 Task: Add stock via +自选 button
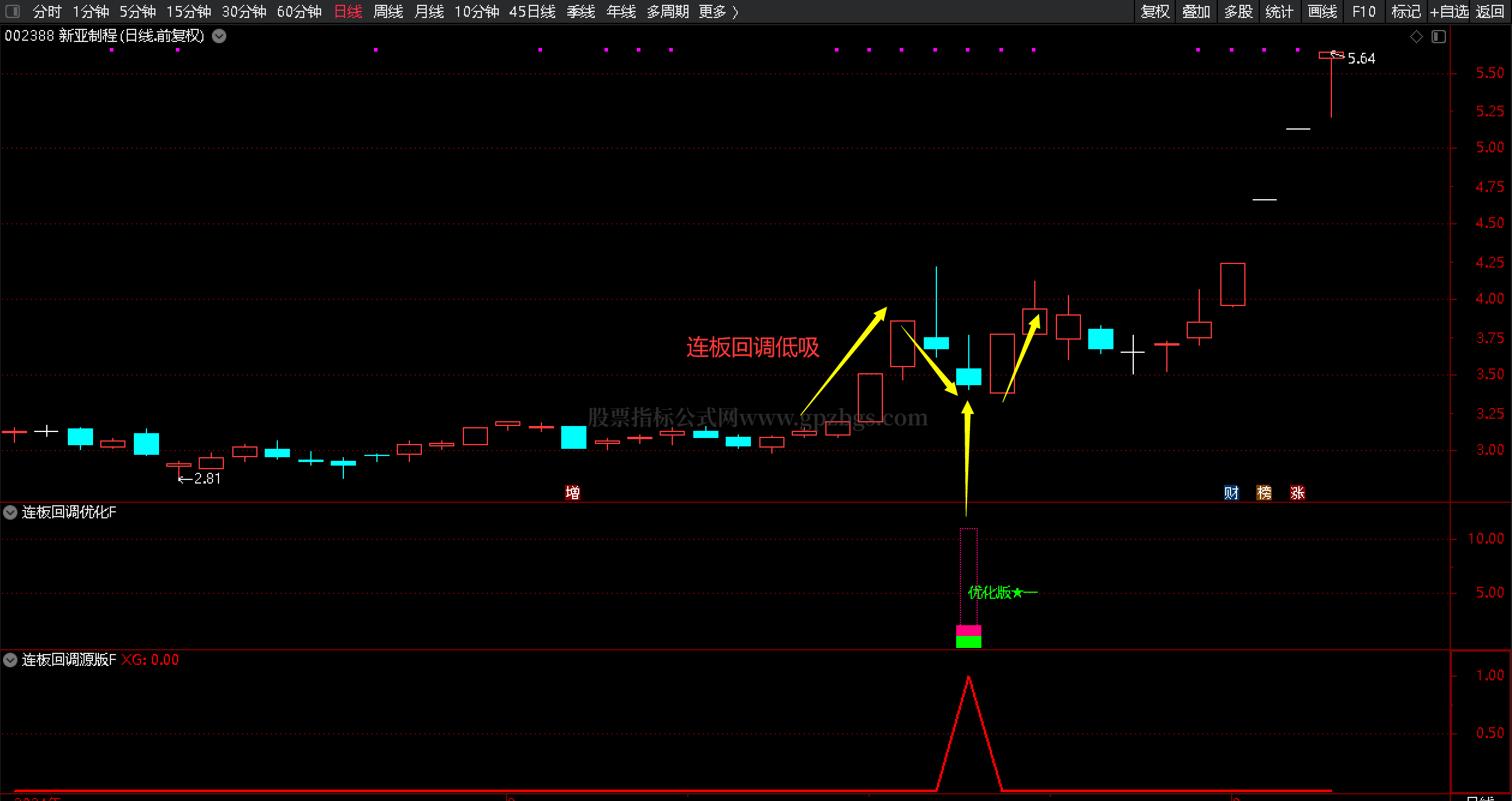pos(1449,11)
